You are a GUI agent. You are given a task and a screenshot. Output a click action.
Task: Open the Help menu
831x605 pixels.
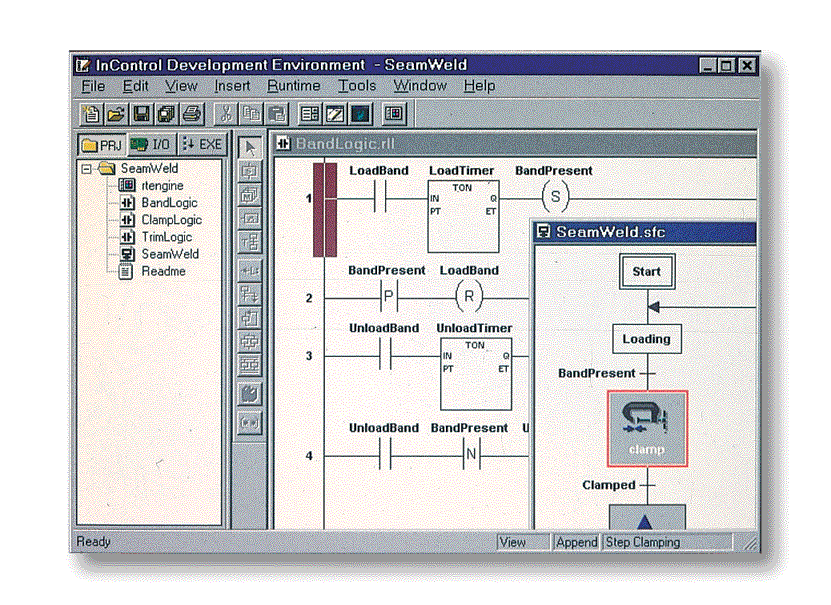pos(479,86)
